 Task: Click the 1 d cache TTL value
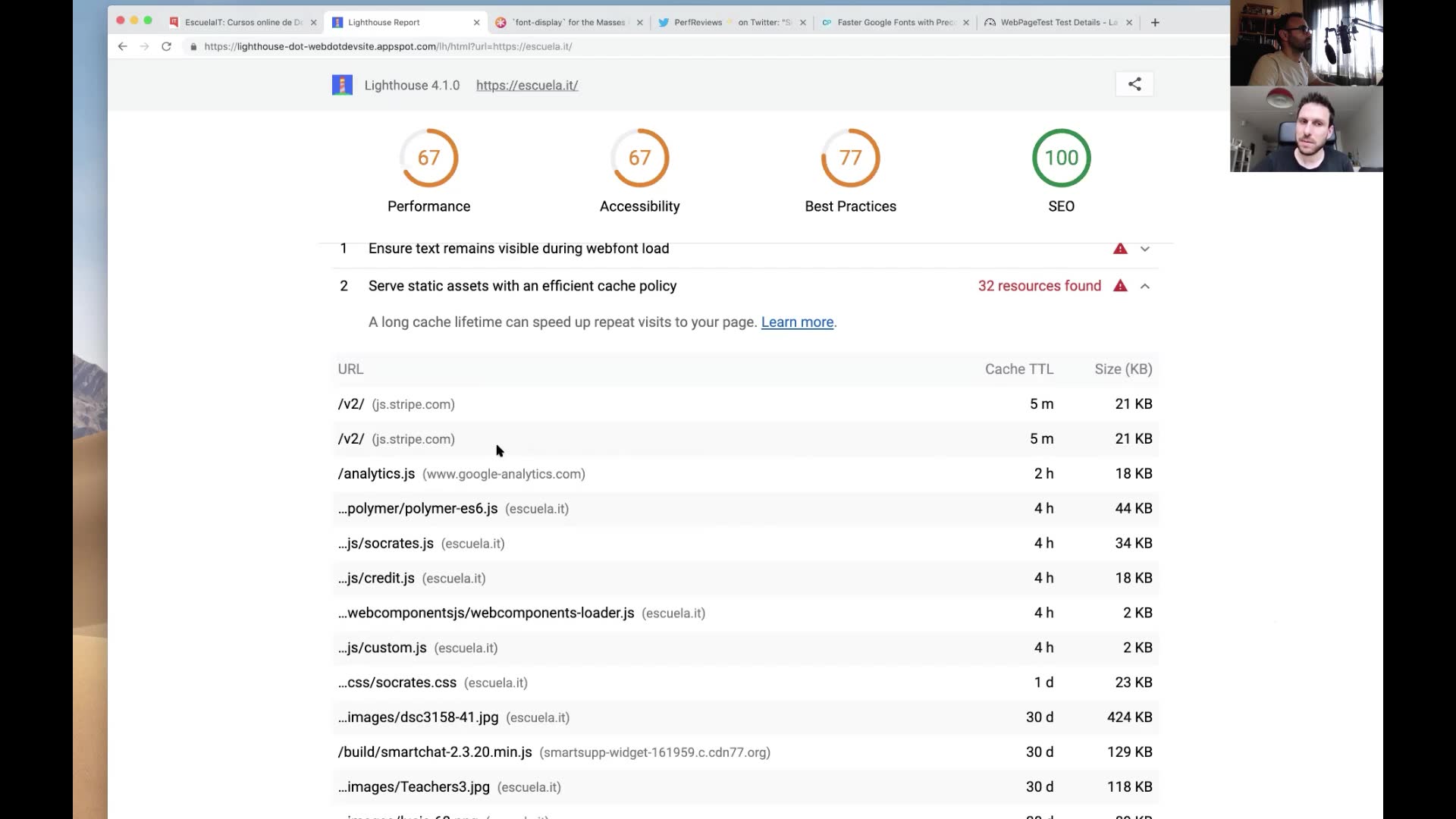click(x=1043, y=682)
